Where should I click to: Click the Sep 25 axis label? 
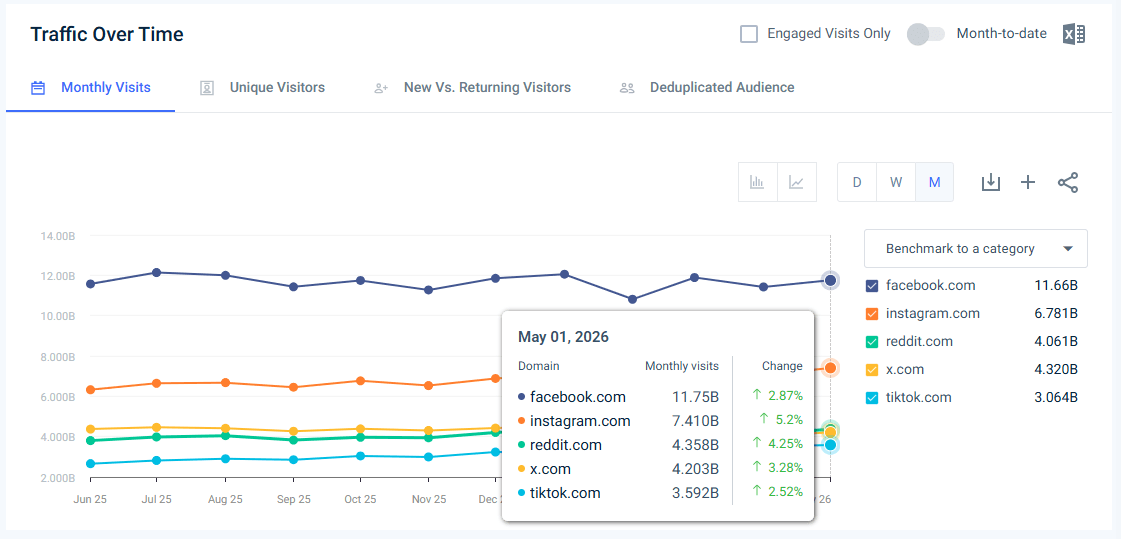coord(293,499)
